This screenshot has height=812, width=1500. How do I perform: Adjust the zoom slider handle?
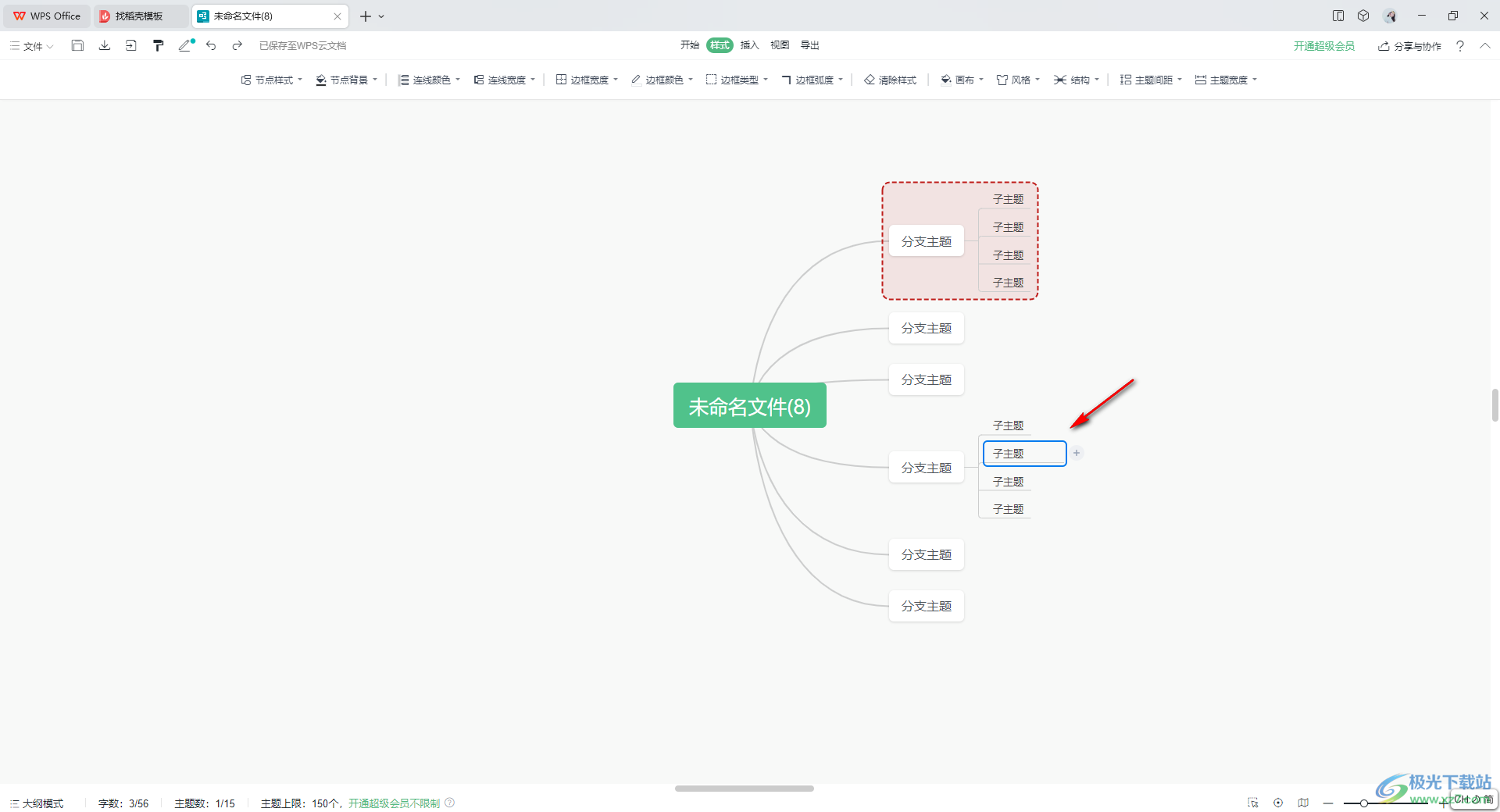coord(1363,803)
